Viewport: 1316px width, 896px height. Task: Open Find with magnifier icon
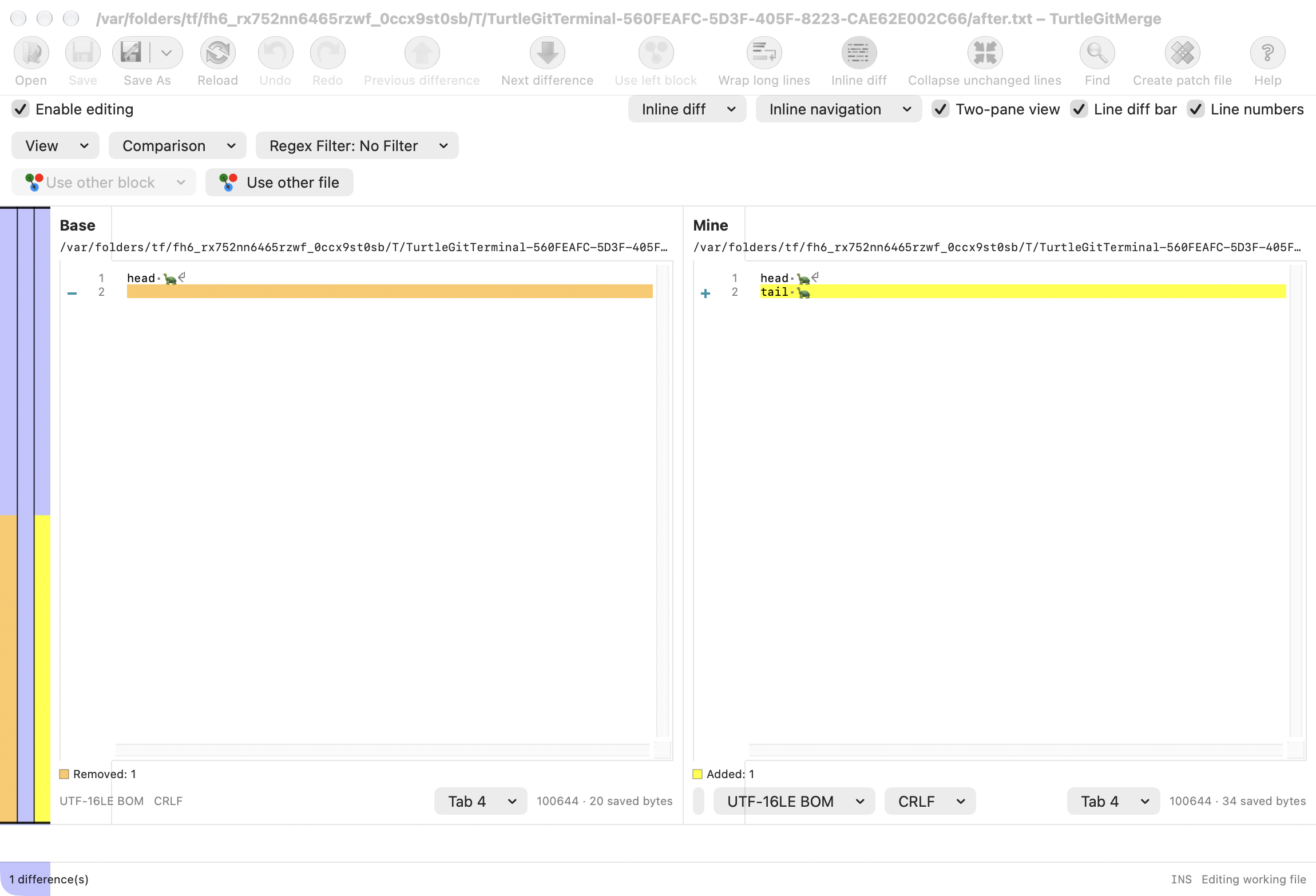point(1097,53)
